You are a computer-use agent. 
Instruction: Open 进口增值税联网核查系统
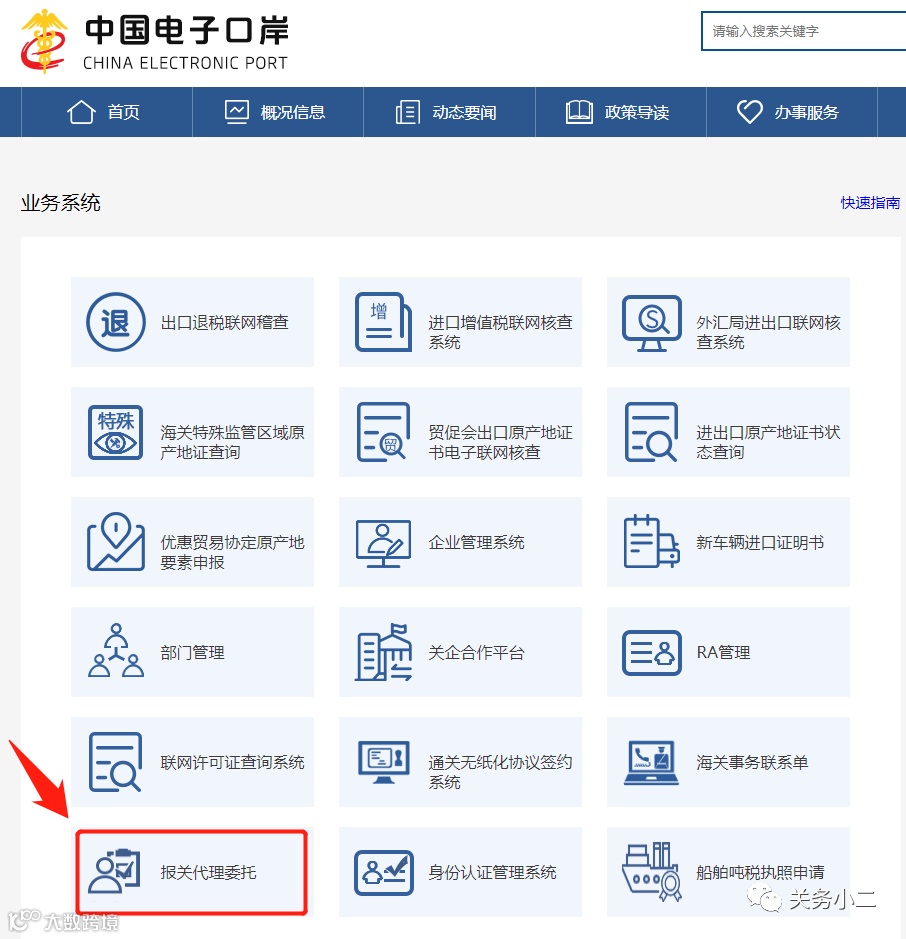point(460,322)
